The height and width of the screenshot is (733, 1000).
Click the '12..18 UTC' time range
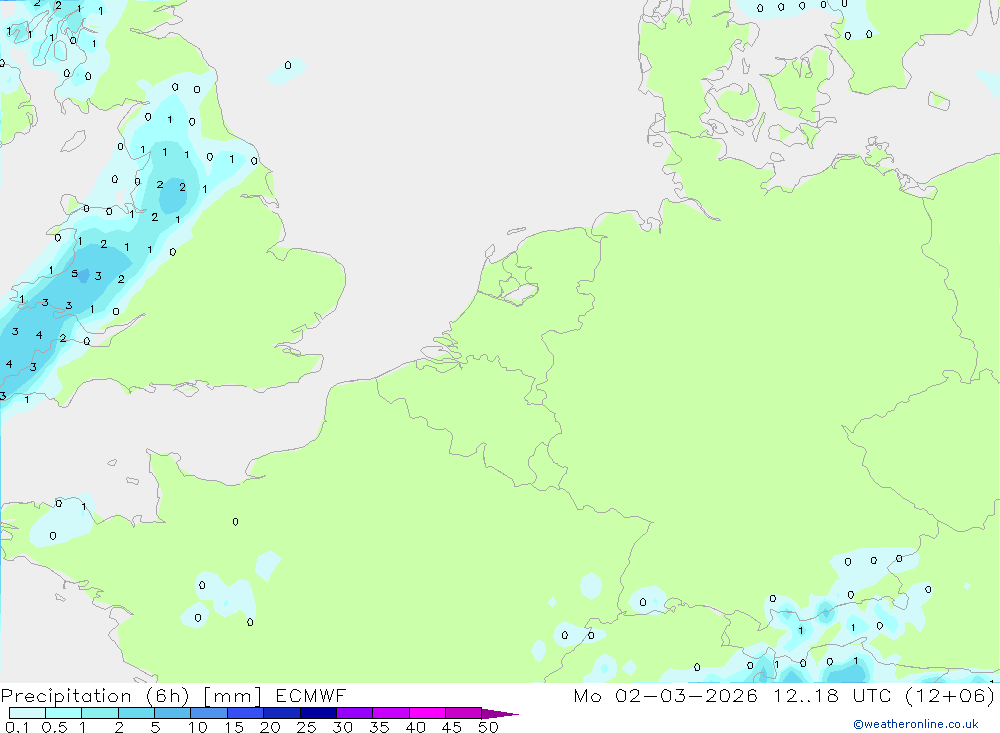point(832,695)
